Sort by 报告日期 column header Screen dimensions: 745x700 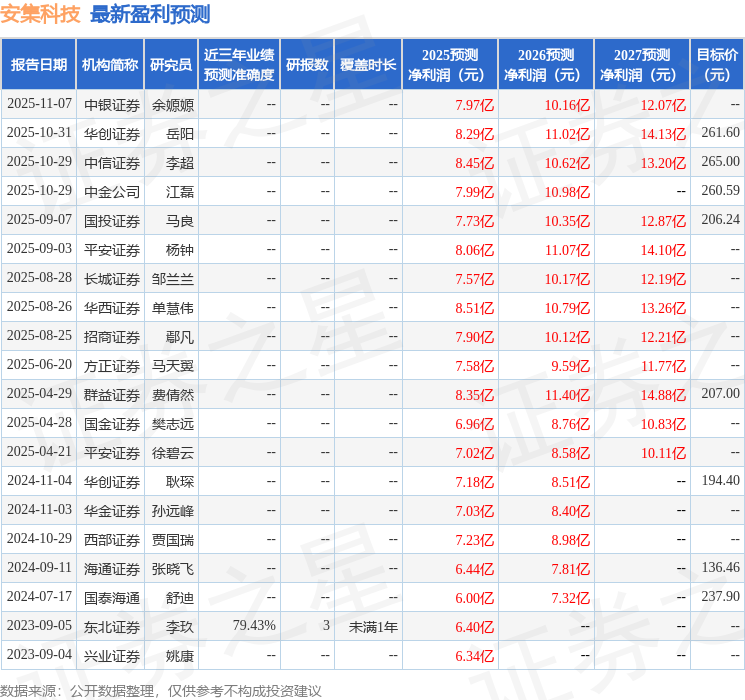[39, 65]
